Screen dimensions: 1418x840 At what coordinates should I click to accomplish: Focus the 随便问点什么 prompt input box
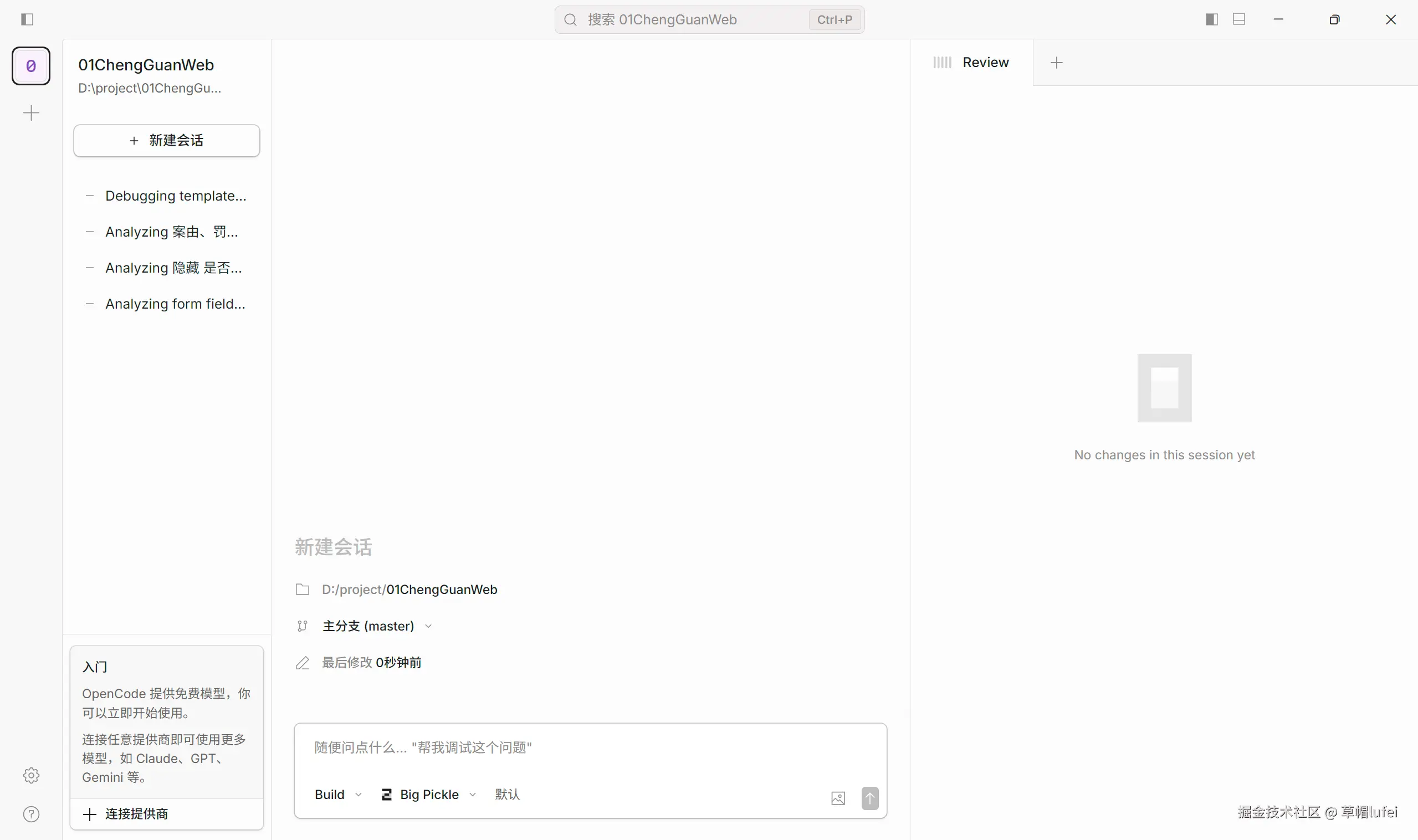(588, 747)
